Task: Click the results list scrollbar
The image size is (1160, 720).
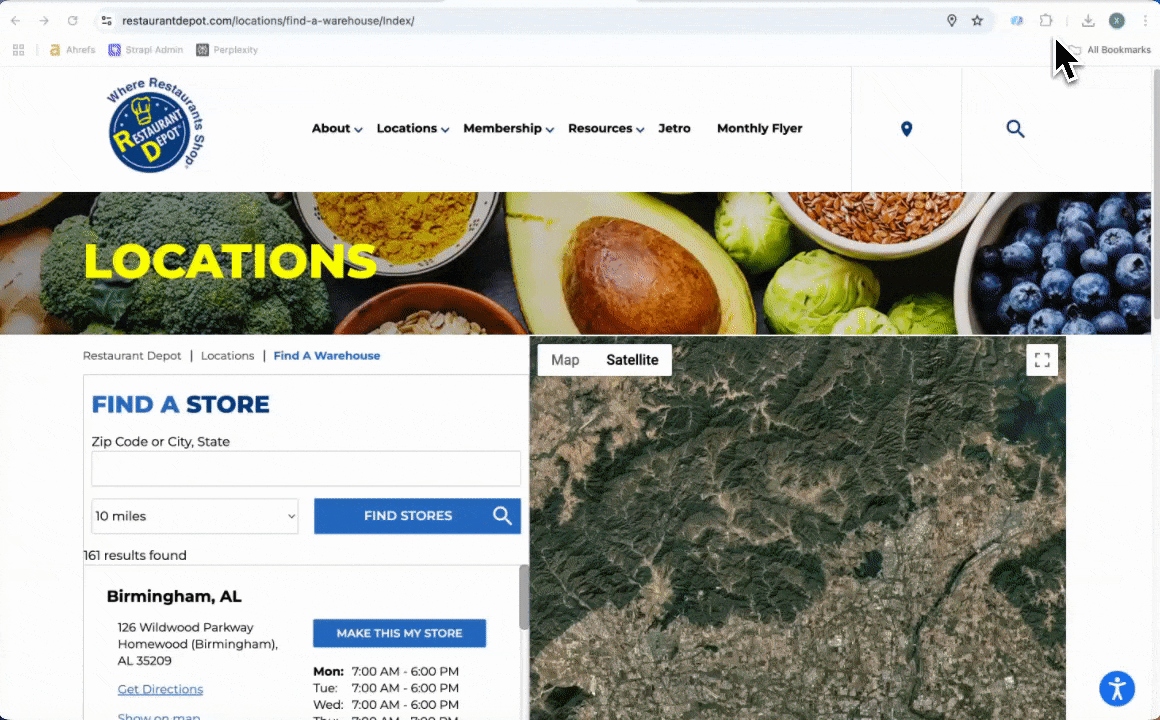Action: 524,598
